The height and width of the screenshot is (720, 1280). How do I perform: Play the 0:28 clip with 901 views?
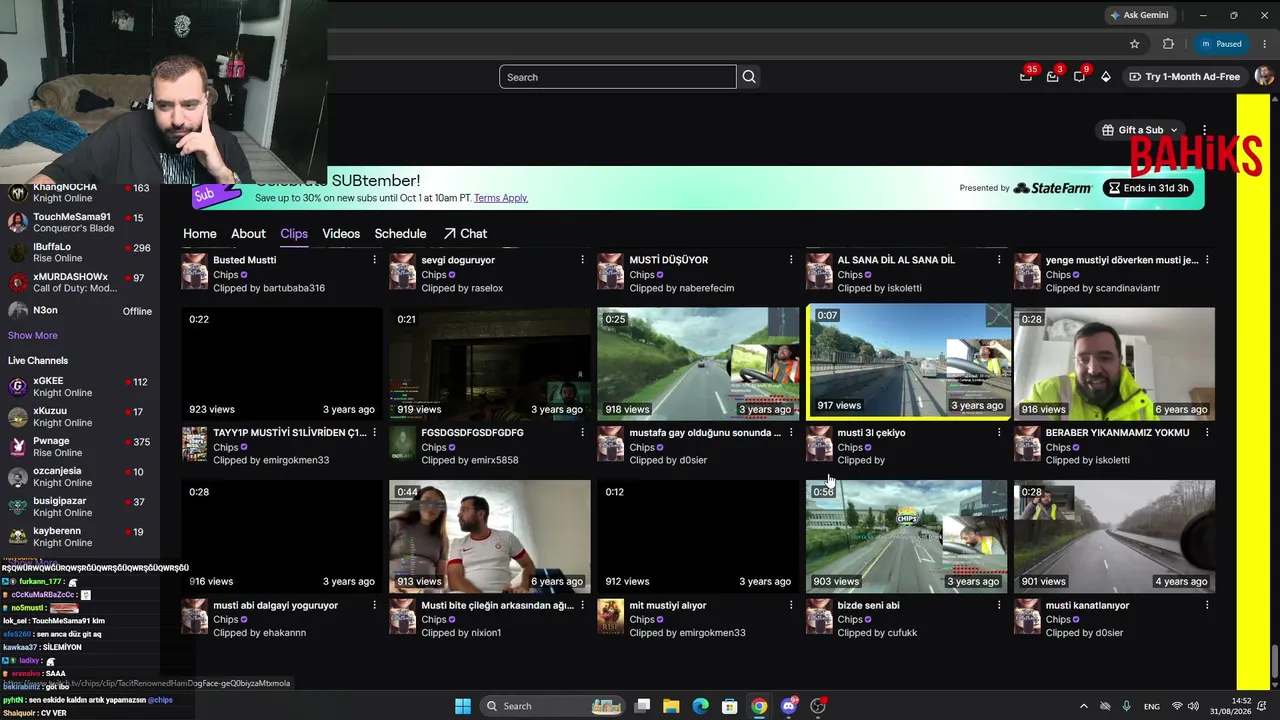(1114, 536)
